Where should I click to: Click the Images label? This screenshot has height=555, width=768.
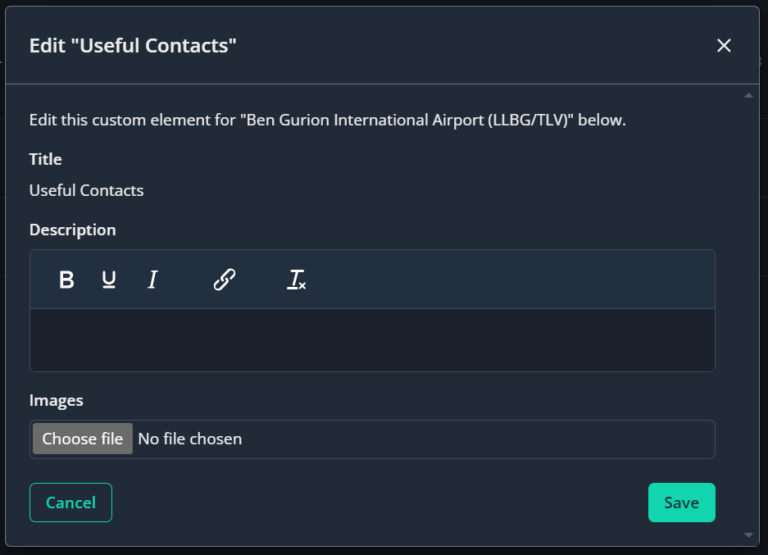[x=56, y=400]
